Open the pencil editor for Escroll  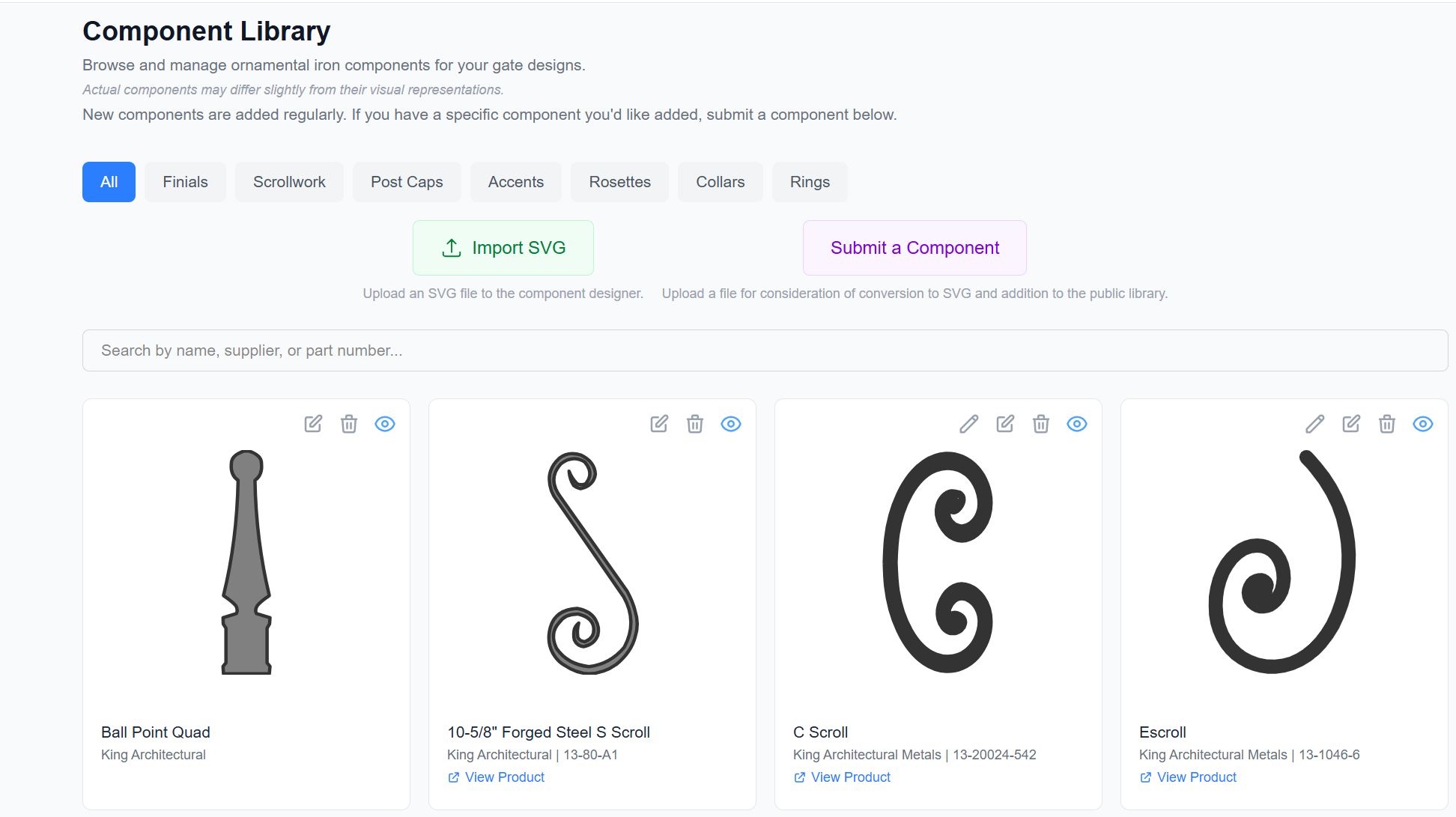pyautogui.click(x=1314, y=424)
